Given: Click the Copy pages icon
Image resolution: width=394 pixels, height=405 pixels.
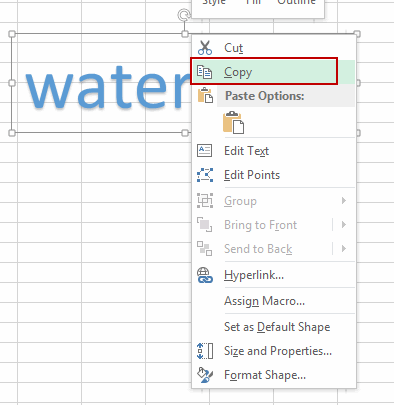Looking at the screenshot, I should coord(204,72).
